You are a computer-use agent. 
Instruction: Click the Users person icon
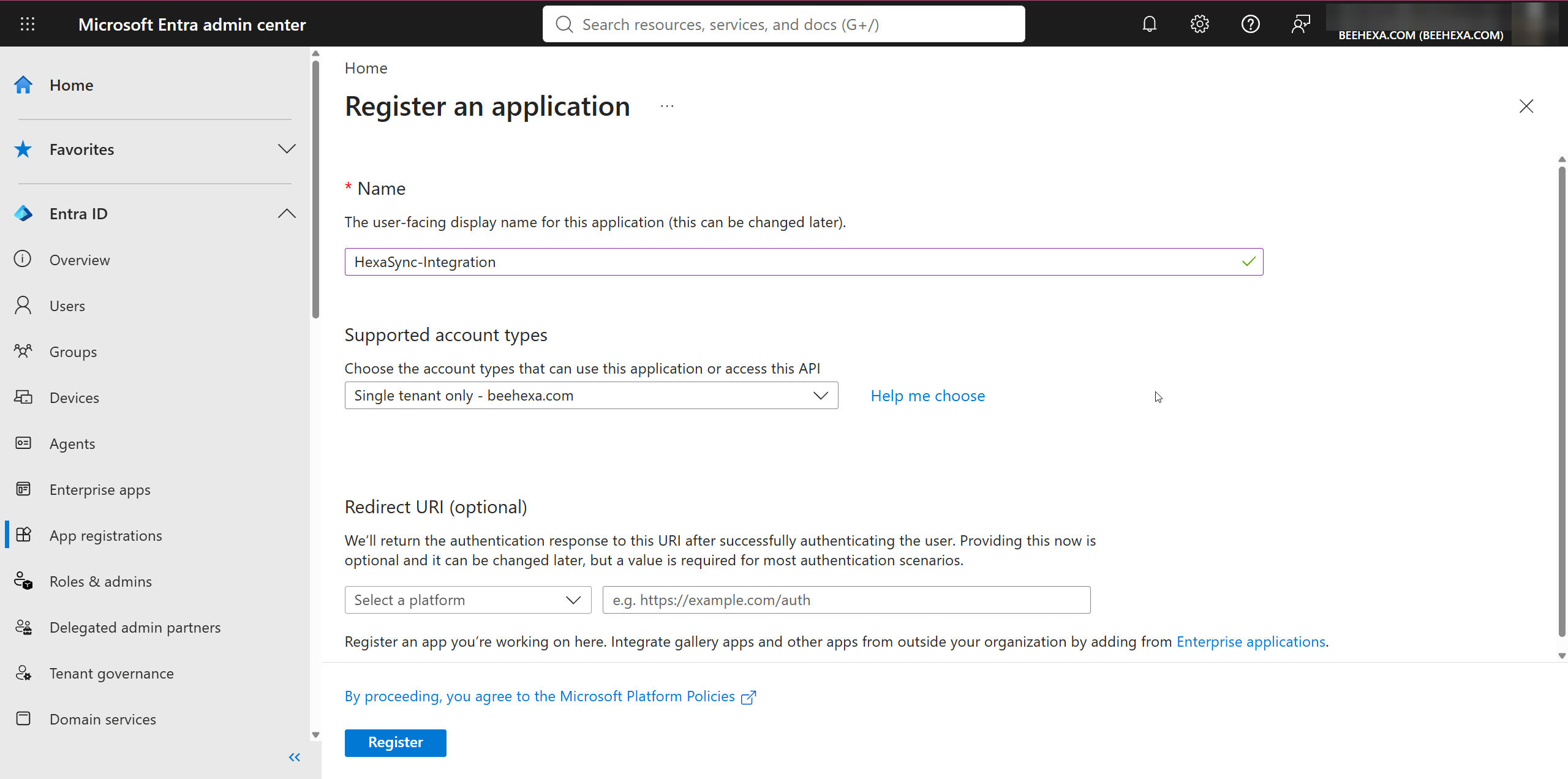pos(23,305)
